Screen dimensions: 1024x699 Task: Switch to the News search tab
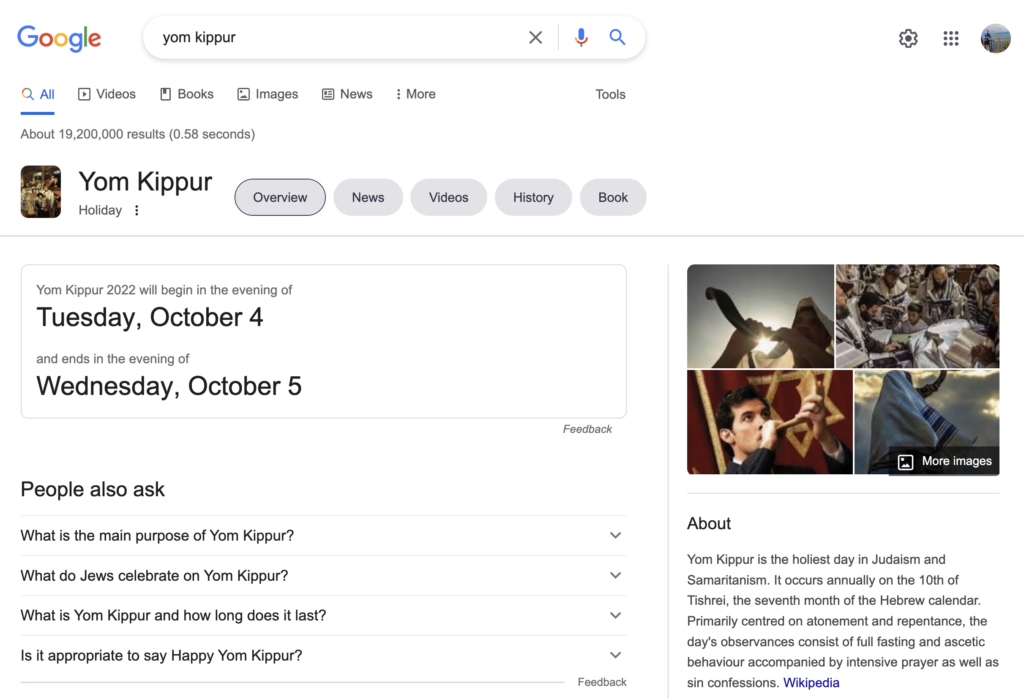[x=347, y=94]
